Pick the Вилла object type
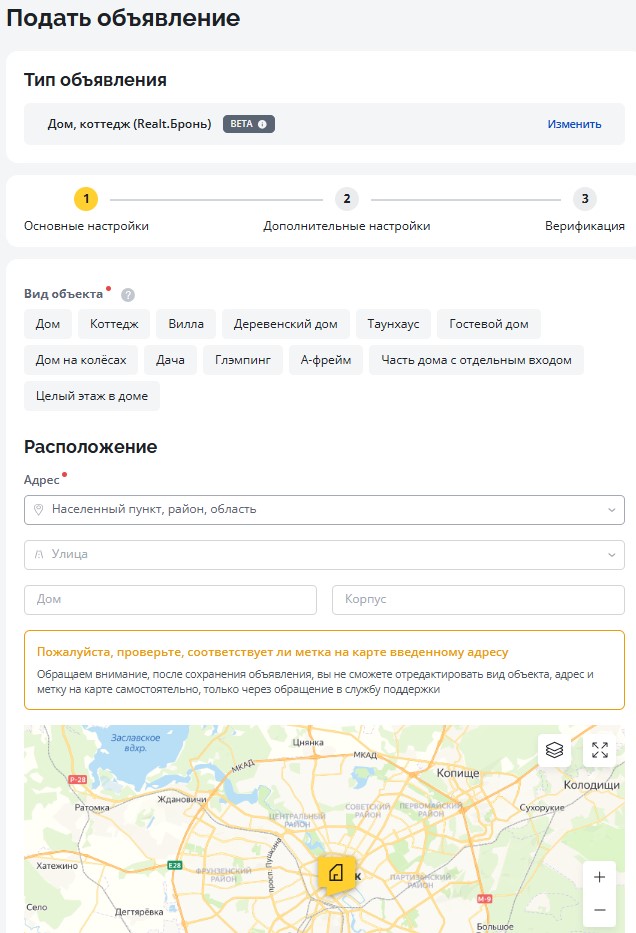Viewport: 636px width, 933px height. [186, 324]
